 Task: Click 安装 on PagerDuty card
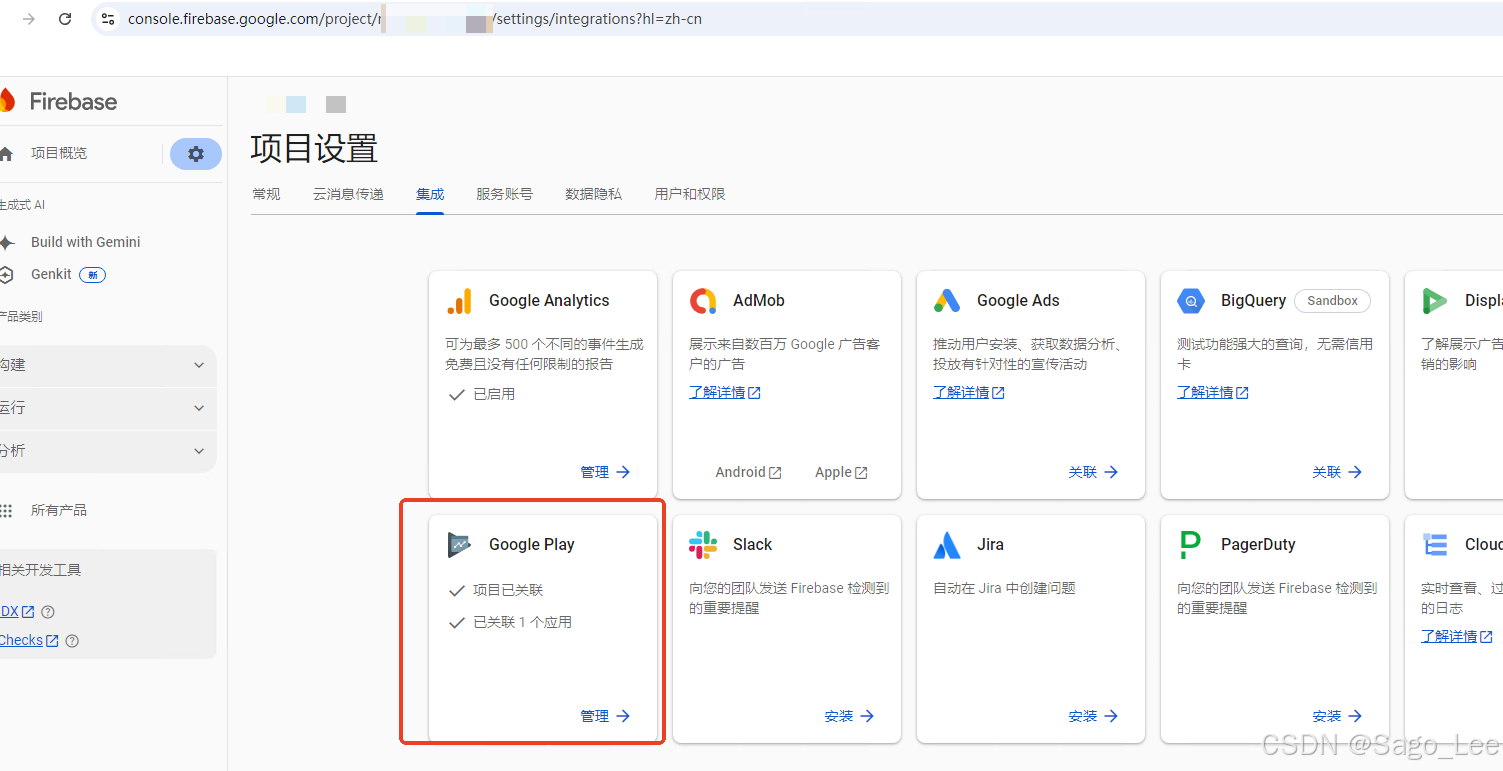pyautogui.click(x=1338, y=716)
